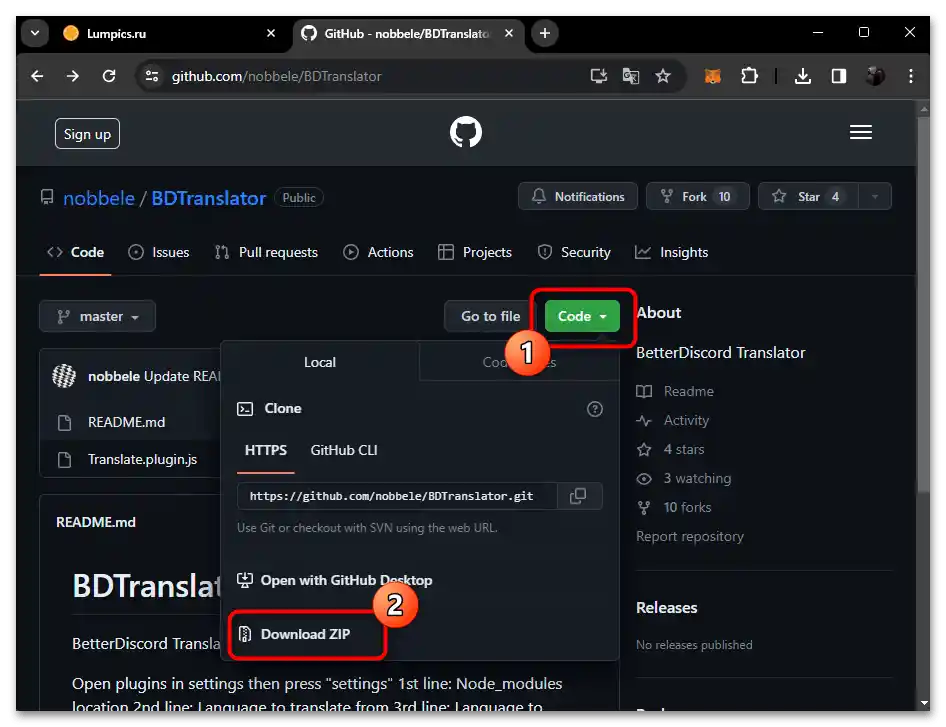Fork the repository

click(697, 197)
